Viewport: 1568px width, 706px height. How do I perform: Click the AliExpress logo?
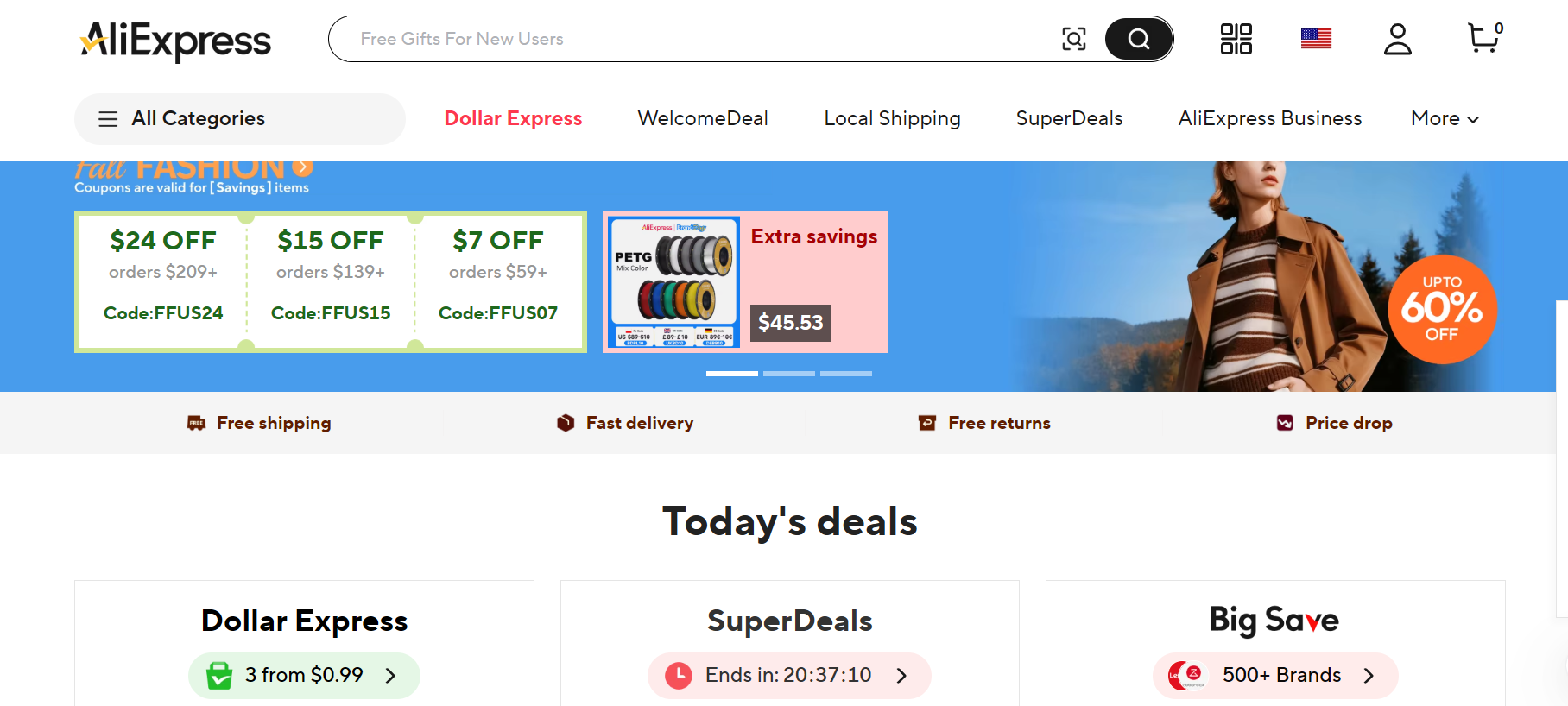[176, 41]
